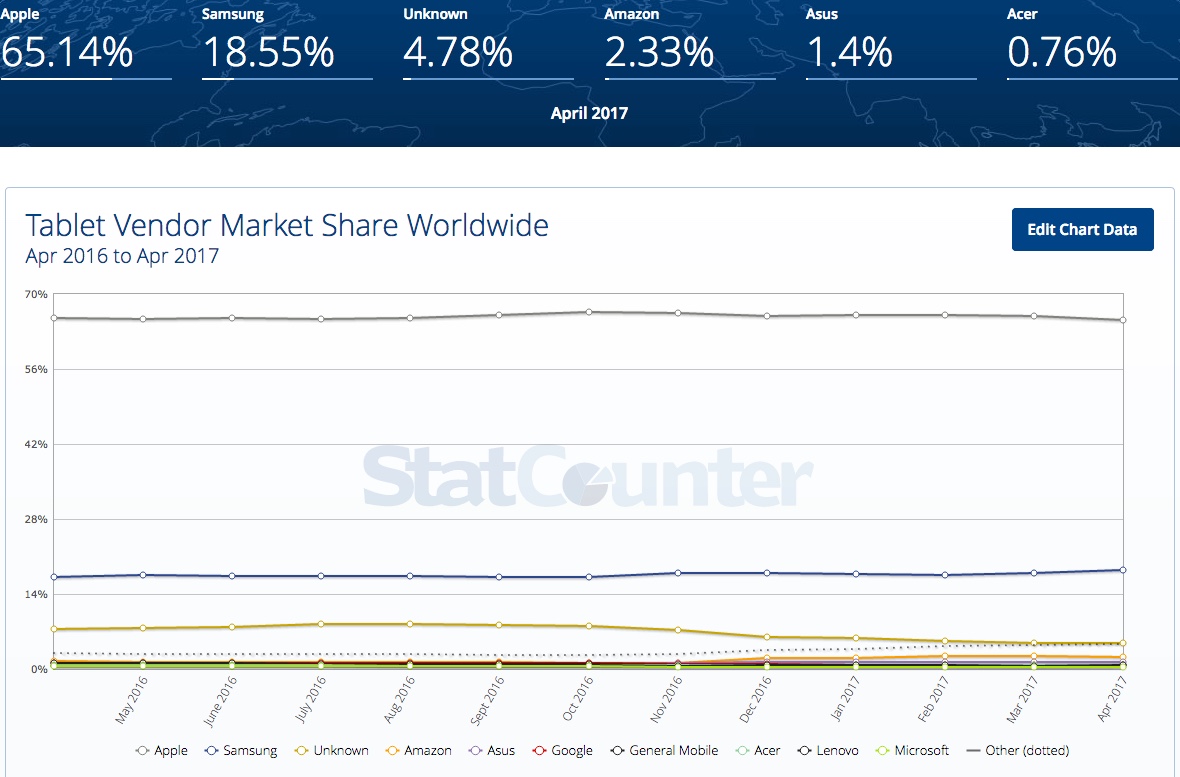
Task: Toggle the General Mobile legend entry
Action: (665, 751)
